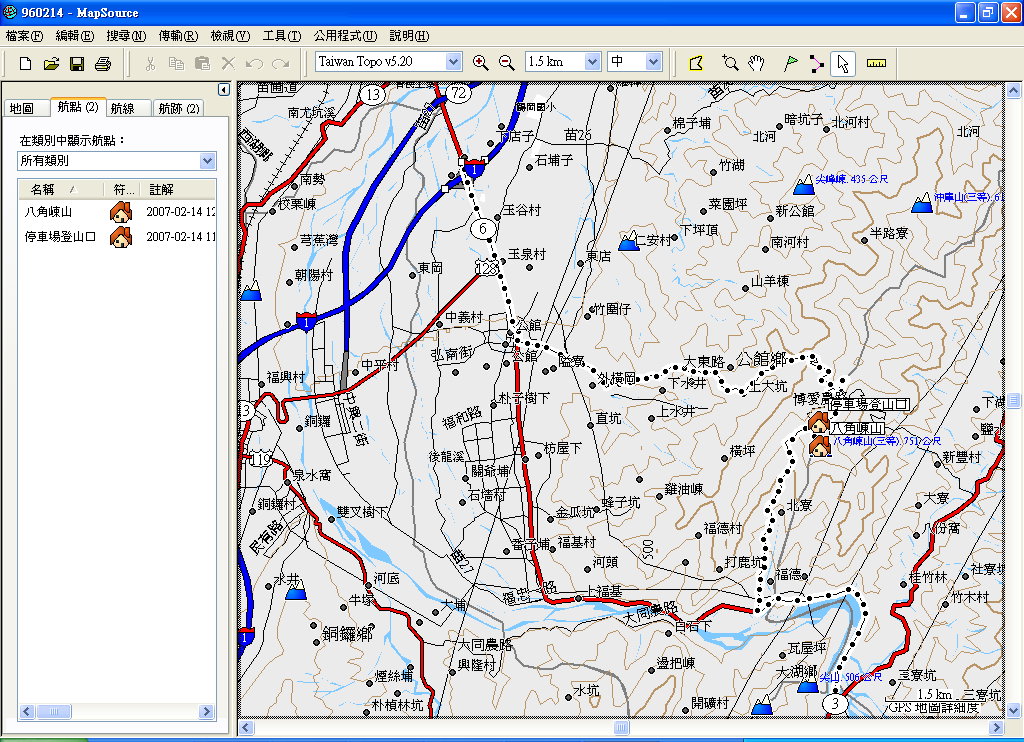
Task: Click the 2007-02-14 11 comment of 停車場登山口
Action: pos(181,237)
